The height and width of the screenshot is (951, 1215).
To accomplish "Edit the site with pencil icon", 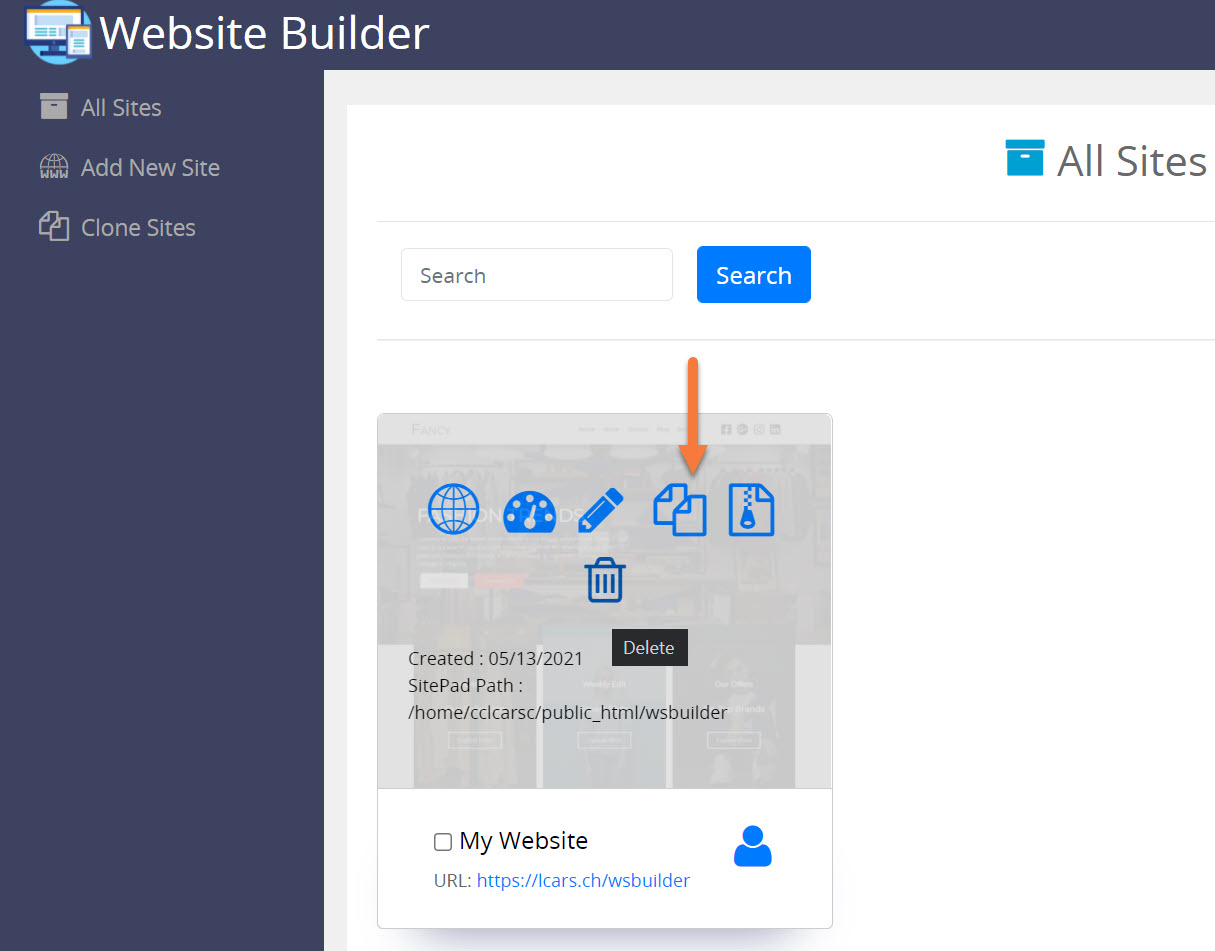I will 600,510.
